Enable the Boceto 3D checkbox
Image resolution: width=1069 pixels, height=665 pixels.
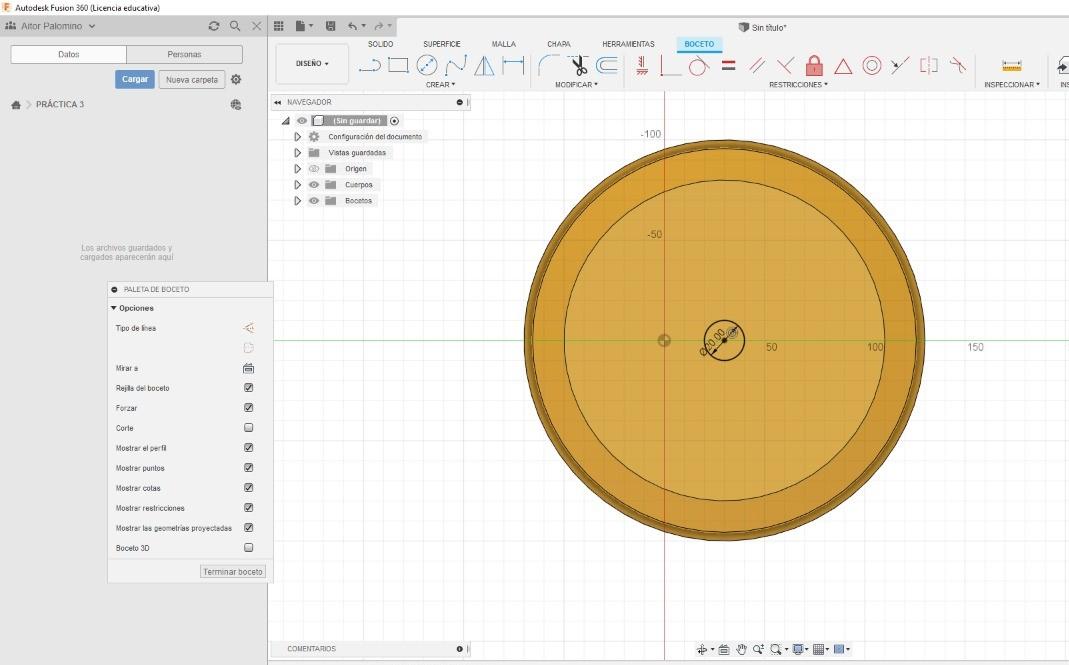click(x=249, y=548)
